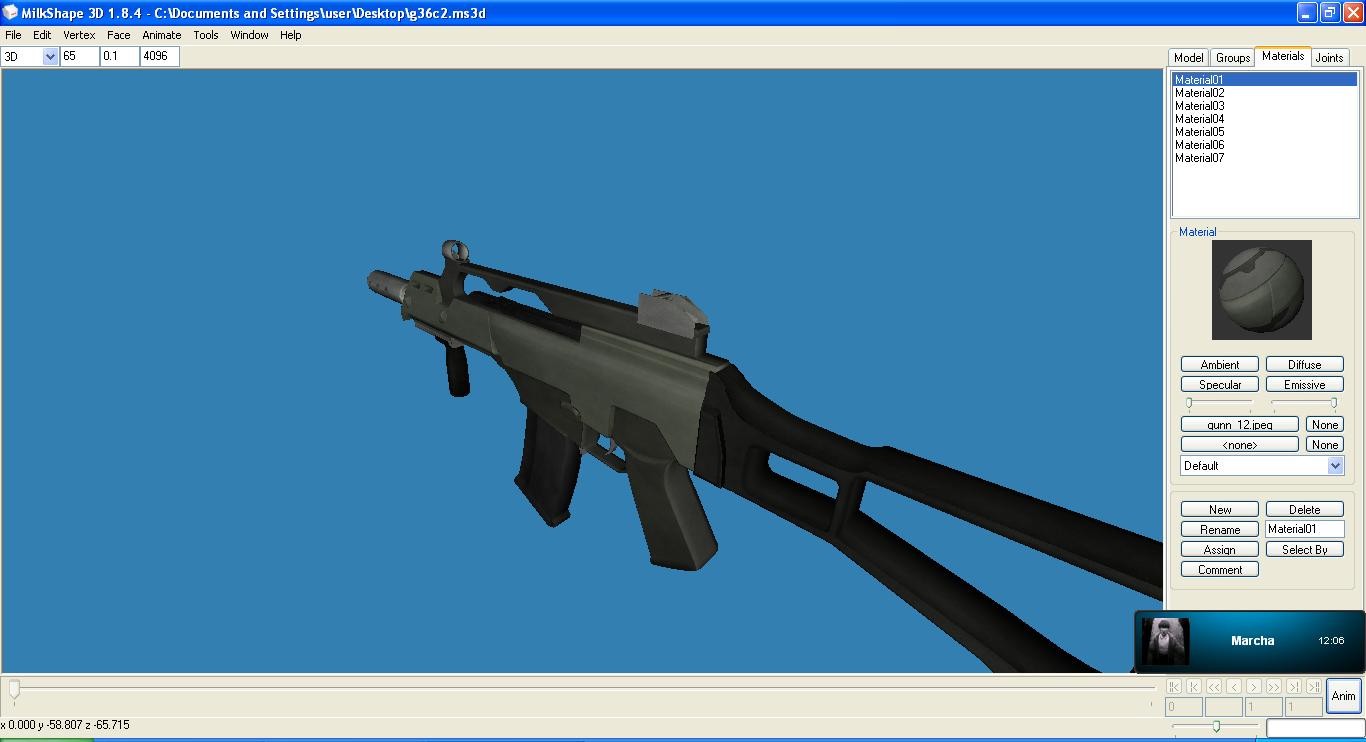Open the Help menu
Image resolution: width=1366 pixels, height=742 pixels.
tap(291, 35)
